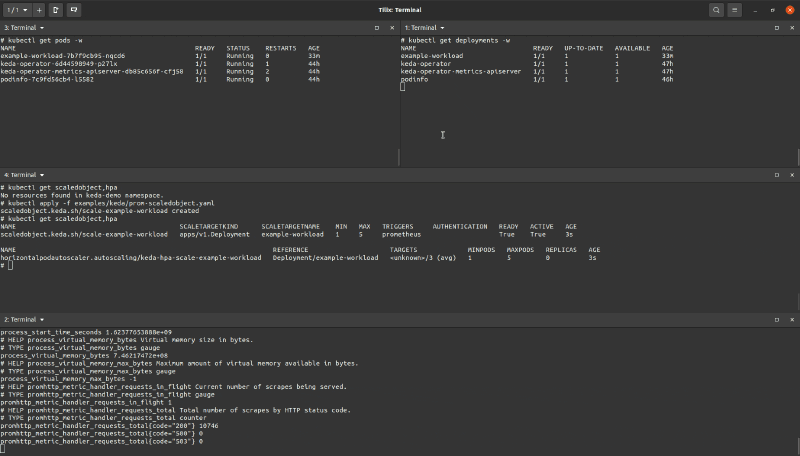Viewport: 800px width, 456px height.
Task: Minimize the Tilix window
Action: coord(755,10)
